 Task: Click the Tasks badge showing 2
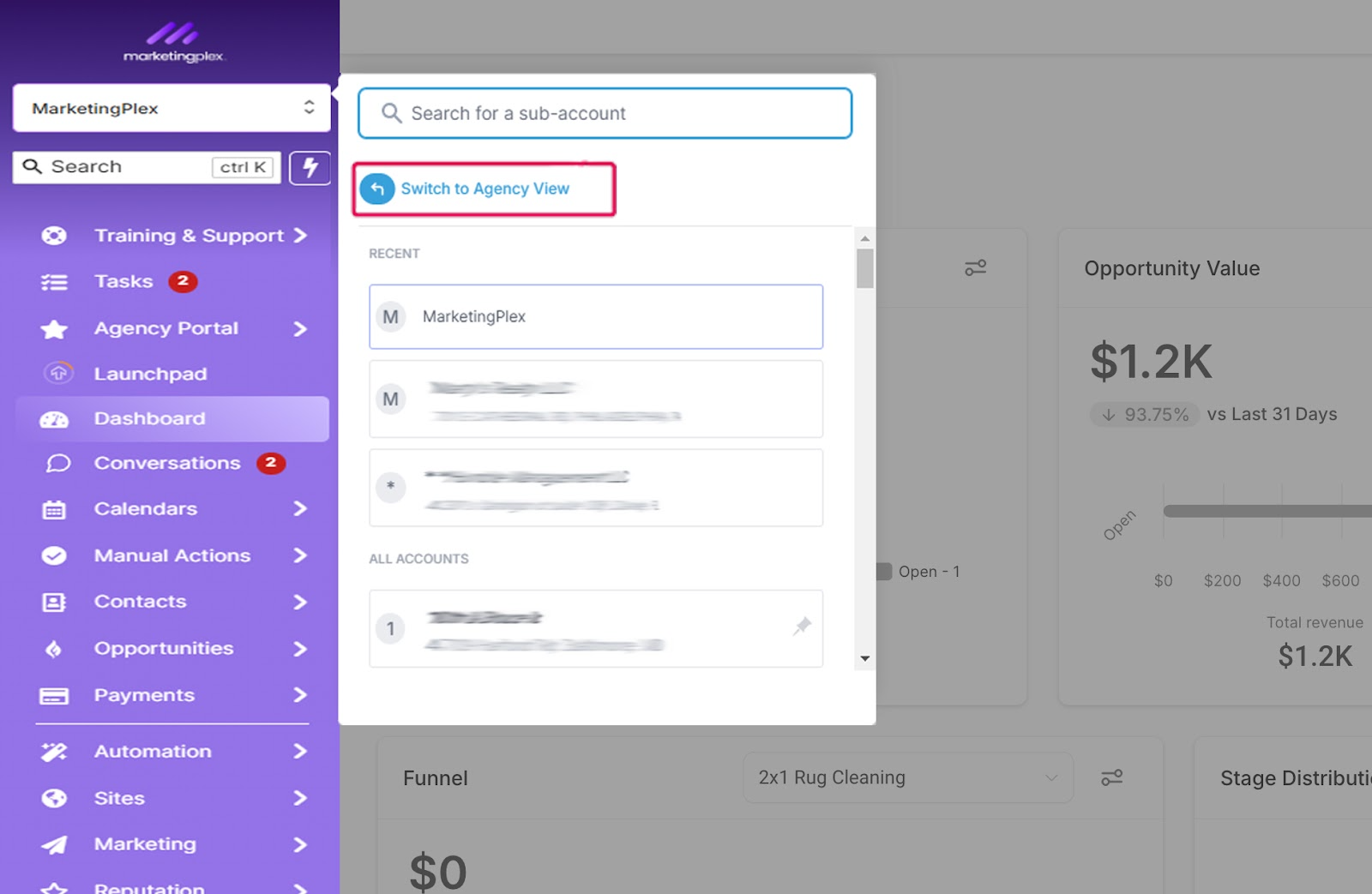coord(183,281)
